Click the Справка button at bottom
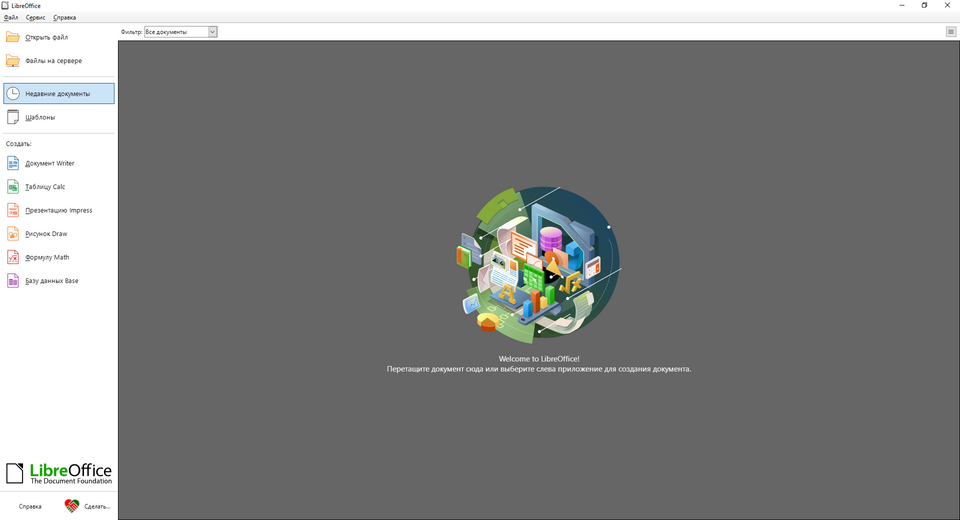 [30, 507]
